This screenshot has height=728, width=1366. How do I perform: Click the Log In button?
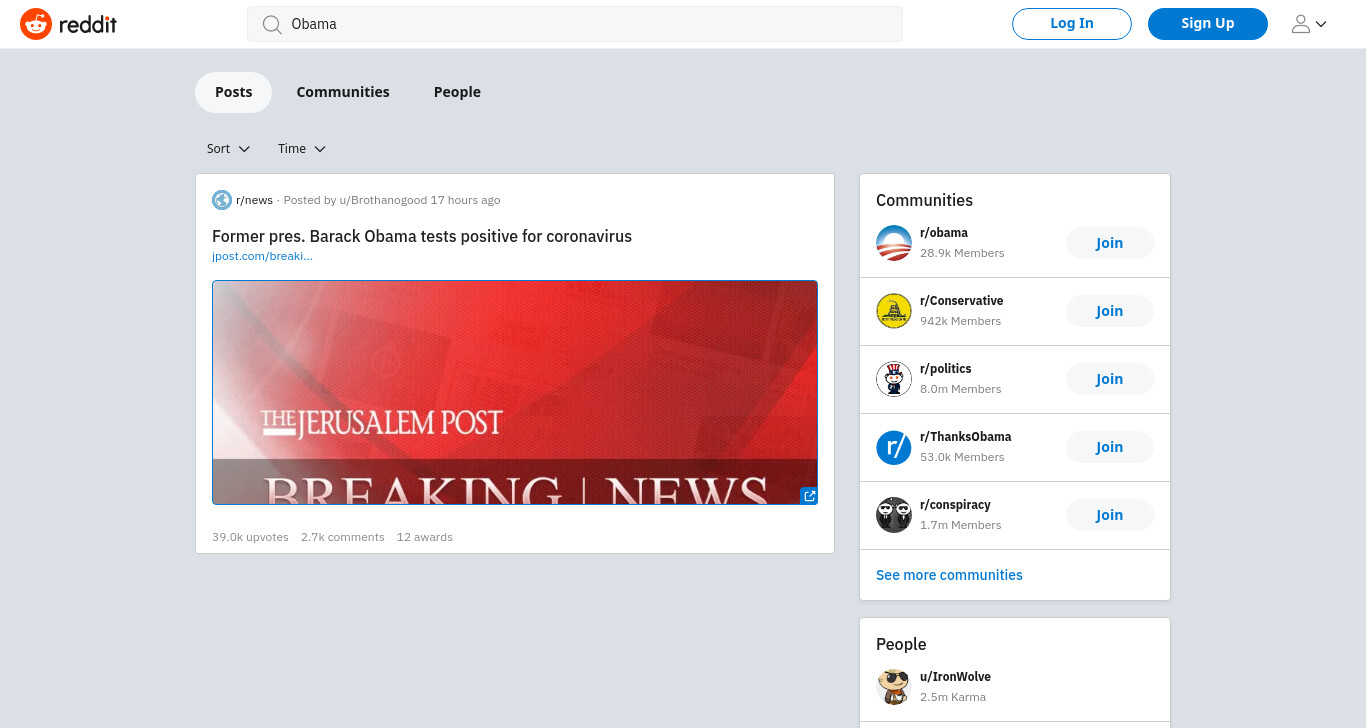coord(1072,24)
